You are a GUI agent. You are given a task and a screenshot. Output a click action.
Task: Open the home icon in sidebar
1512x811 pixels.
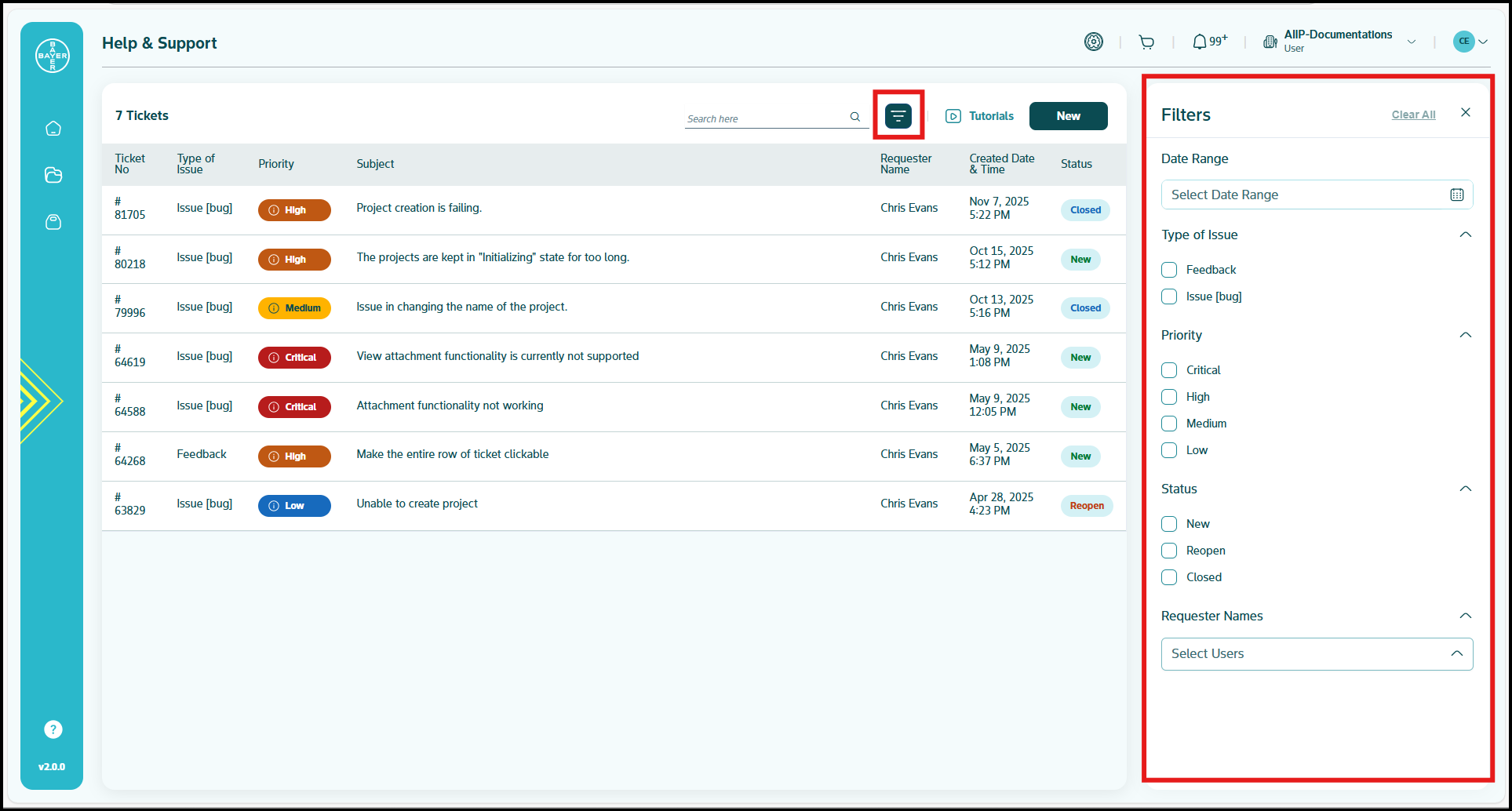pos(53,129)
